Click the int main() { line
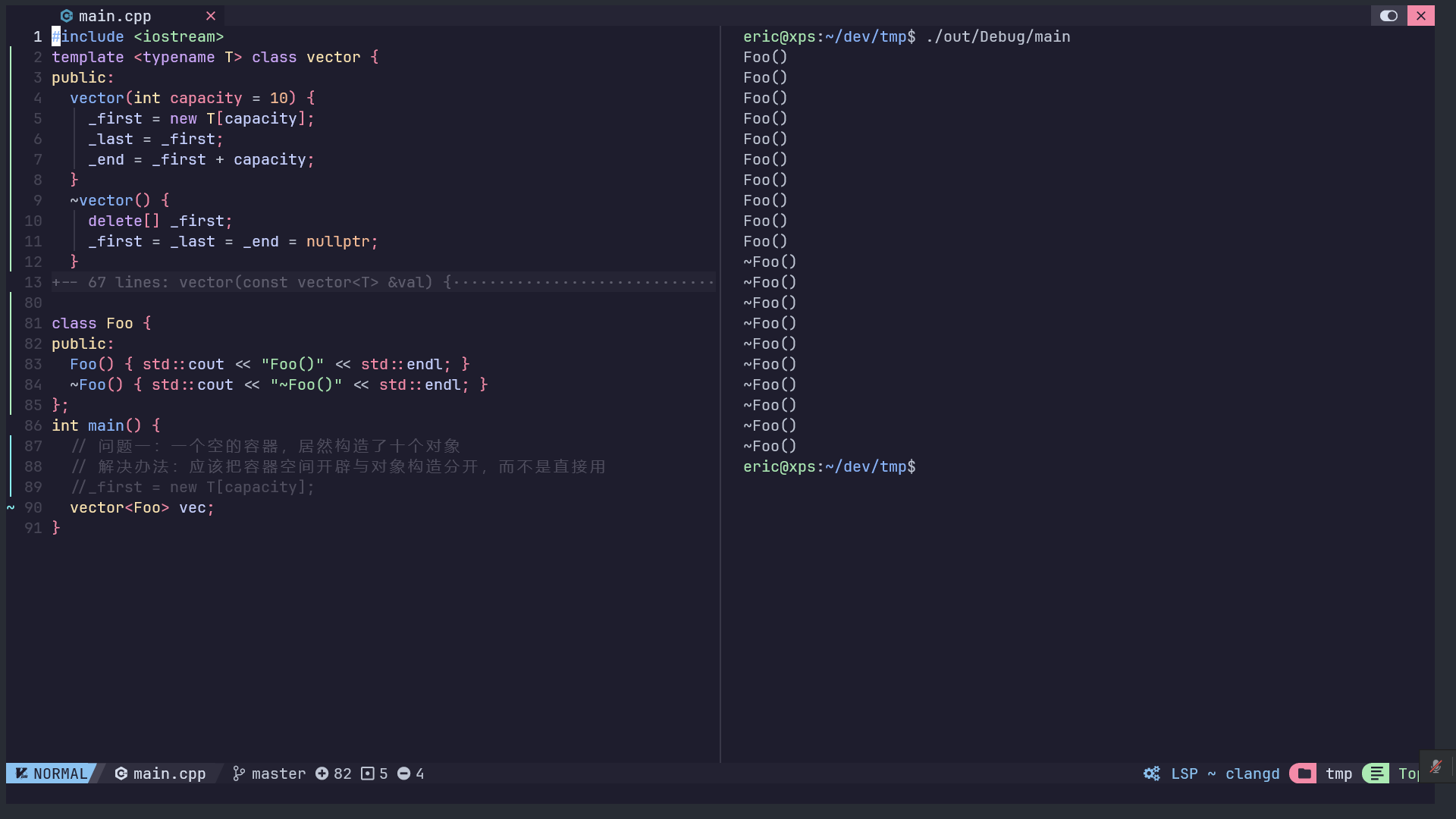The height and width of the screenshot is (819, 1456). point(105,425)
